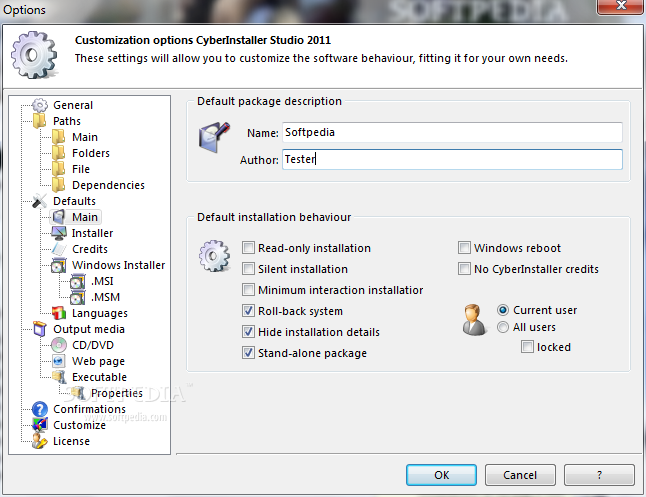Choose the License key user icon
Image resolution: width=646 pixels, height=497 pixels.
tap(40, 441)
